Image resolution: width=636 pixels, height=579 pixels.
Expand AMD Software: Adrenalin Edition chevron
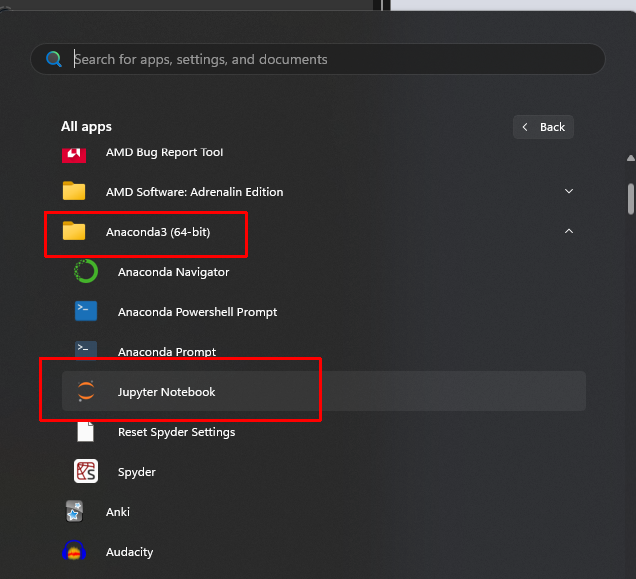pyautogui.click(x=569, y=191)
